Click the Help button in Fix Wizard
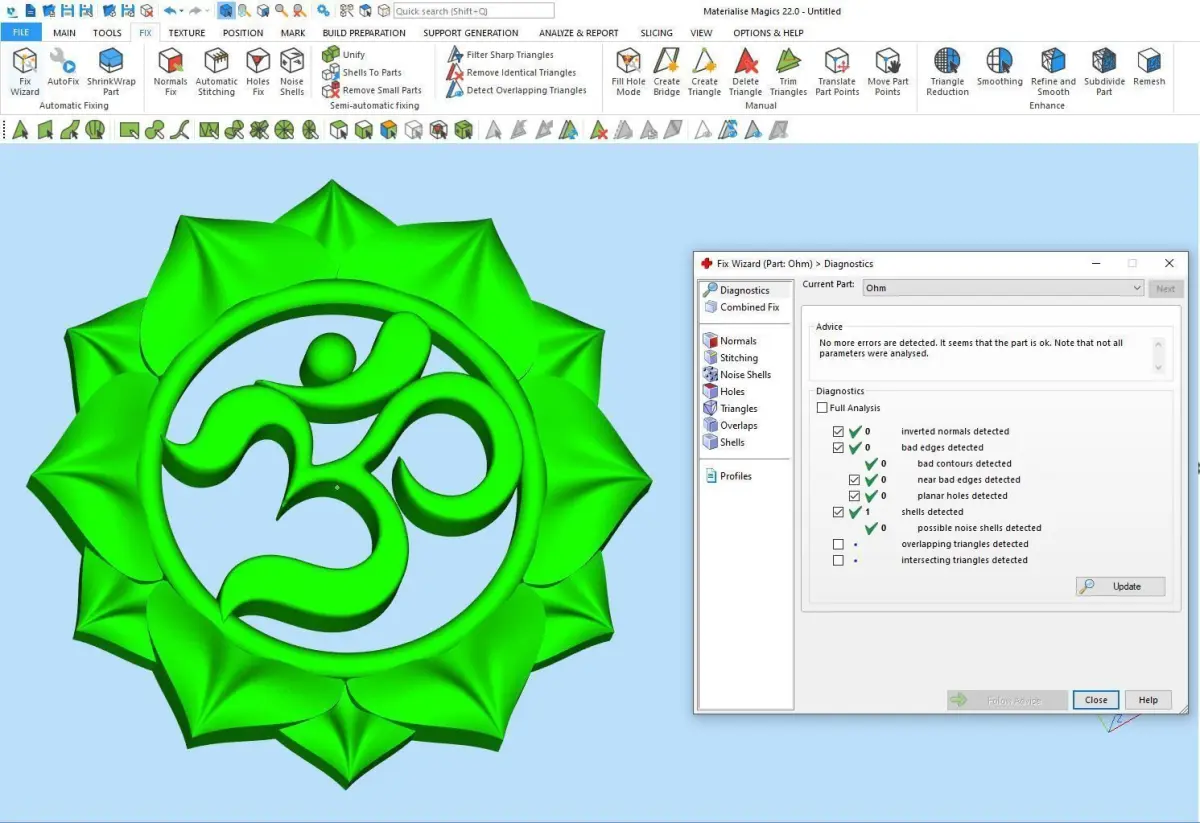 point(1148,700)
